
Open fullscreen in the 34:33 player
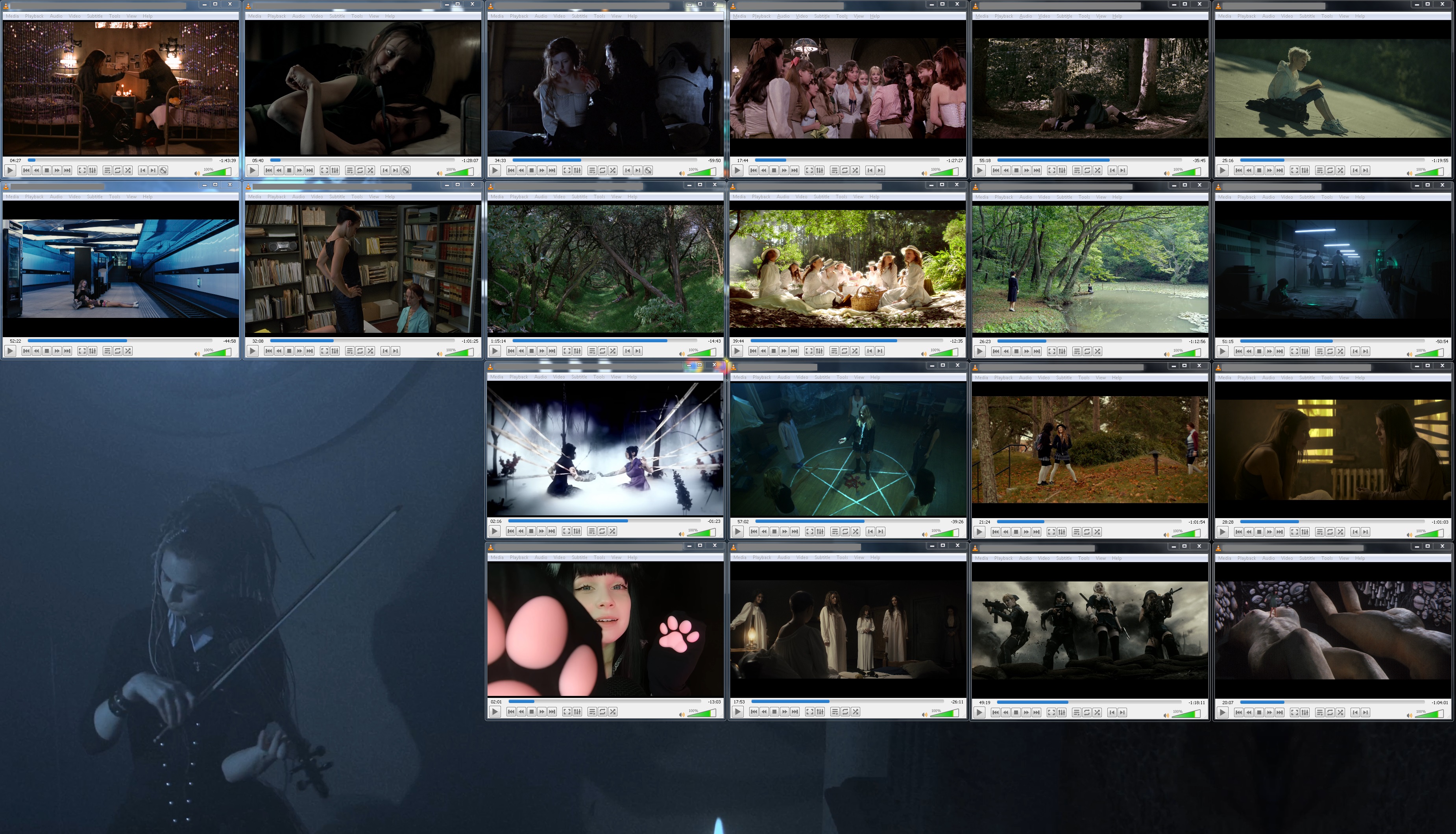567,170
